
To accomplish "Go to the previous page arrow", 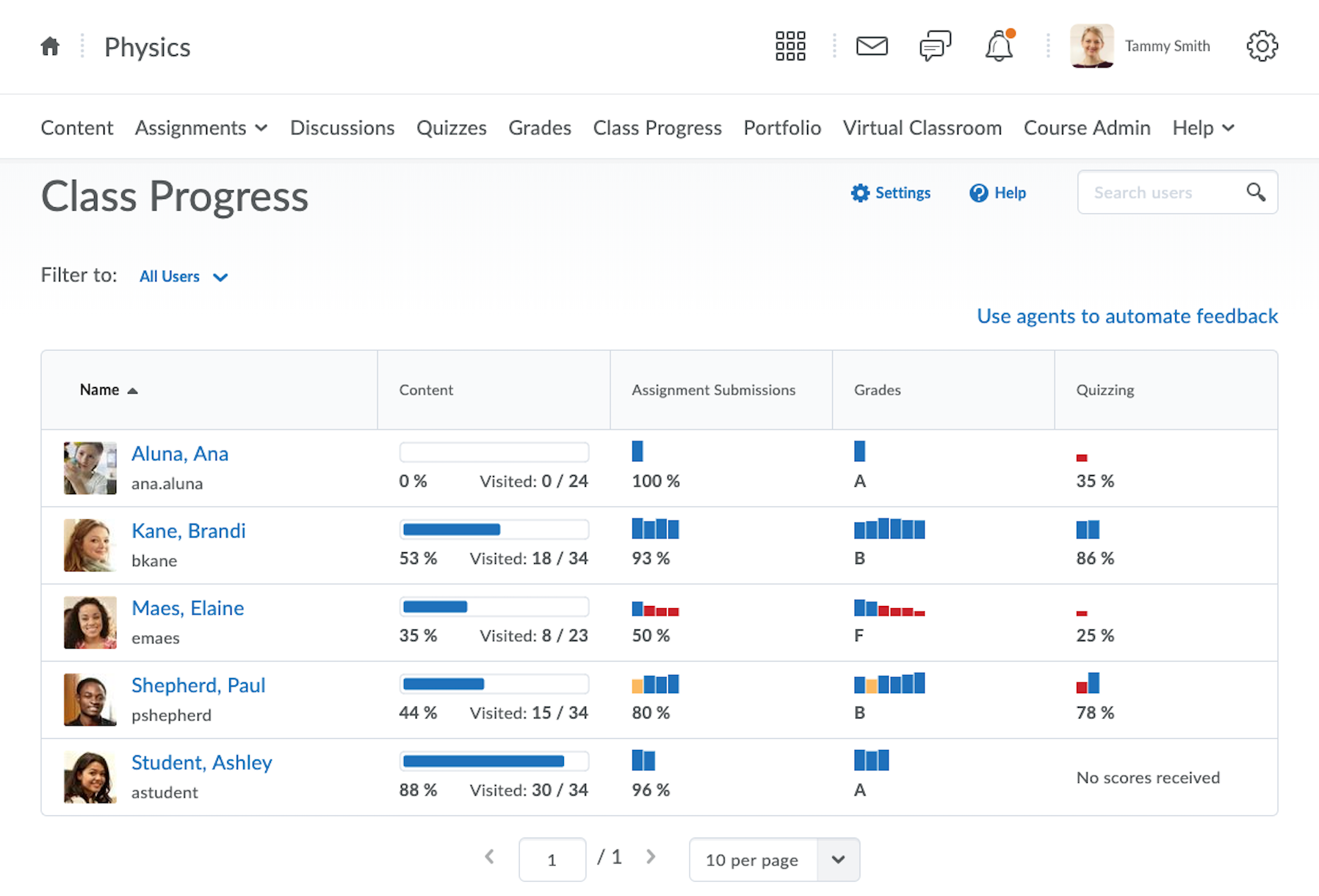I will pos(489,857).
